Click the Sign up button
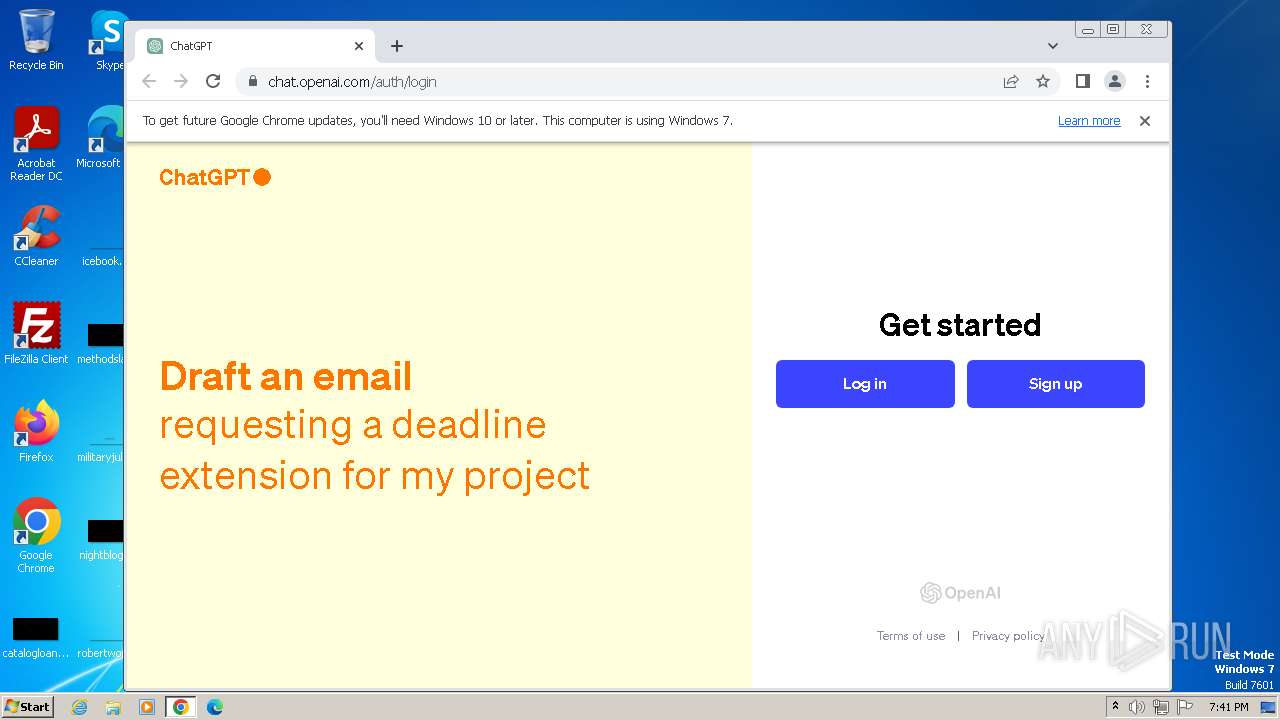The width and height of the screenshot is (1280, 720). (x=1055, y=384)
